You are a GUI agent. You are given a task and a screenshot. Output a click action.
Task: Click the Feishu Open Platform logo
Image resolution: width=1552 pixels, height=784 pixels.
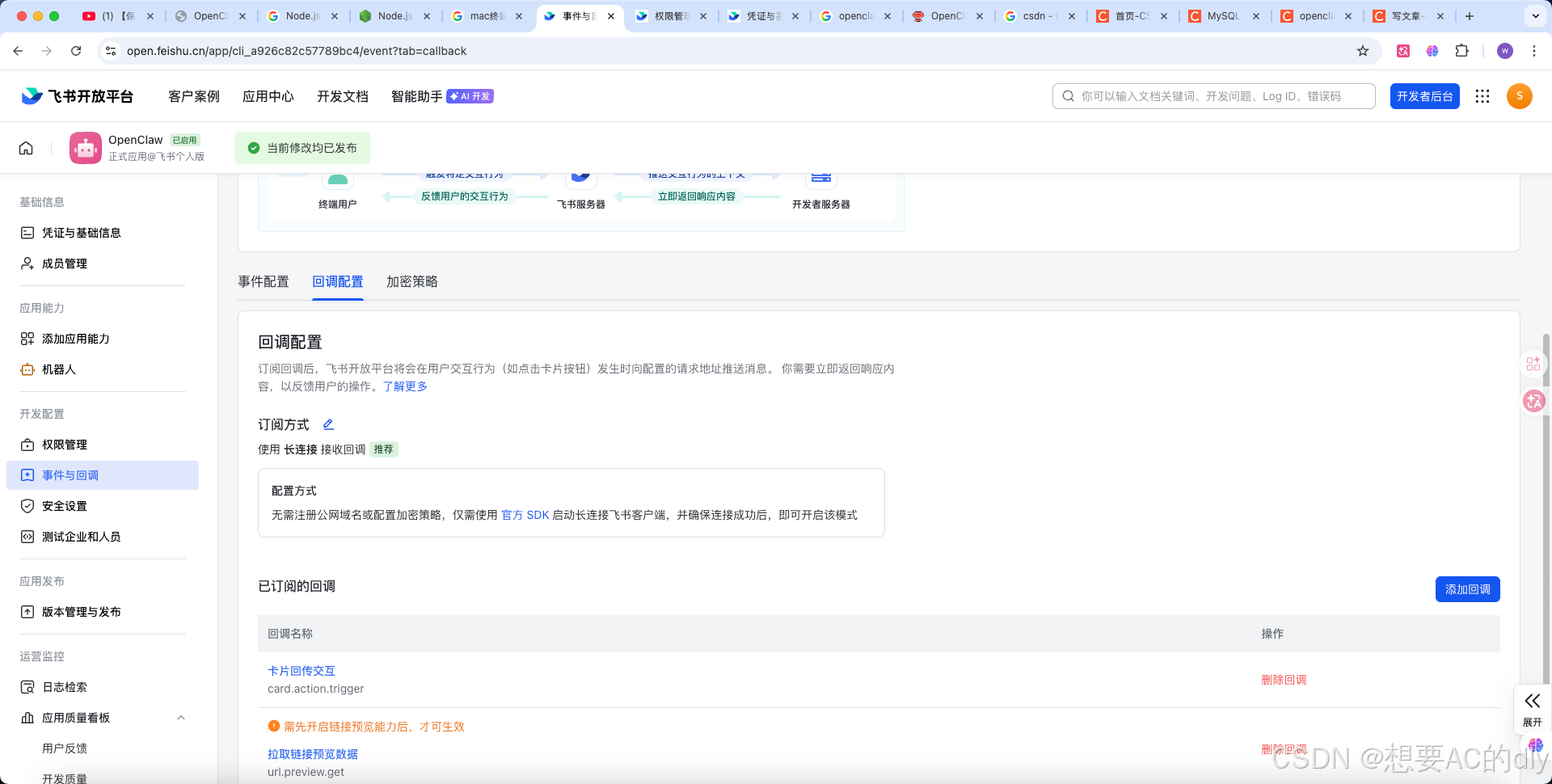77,96
